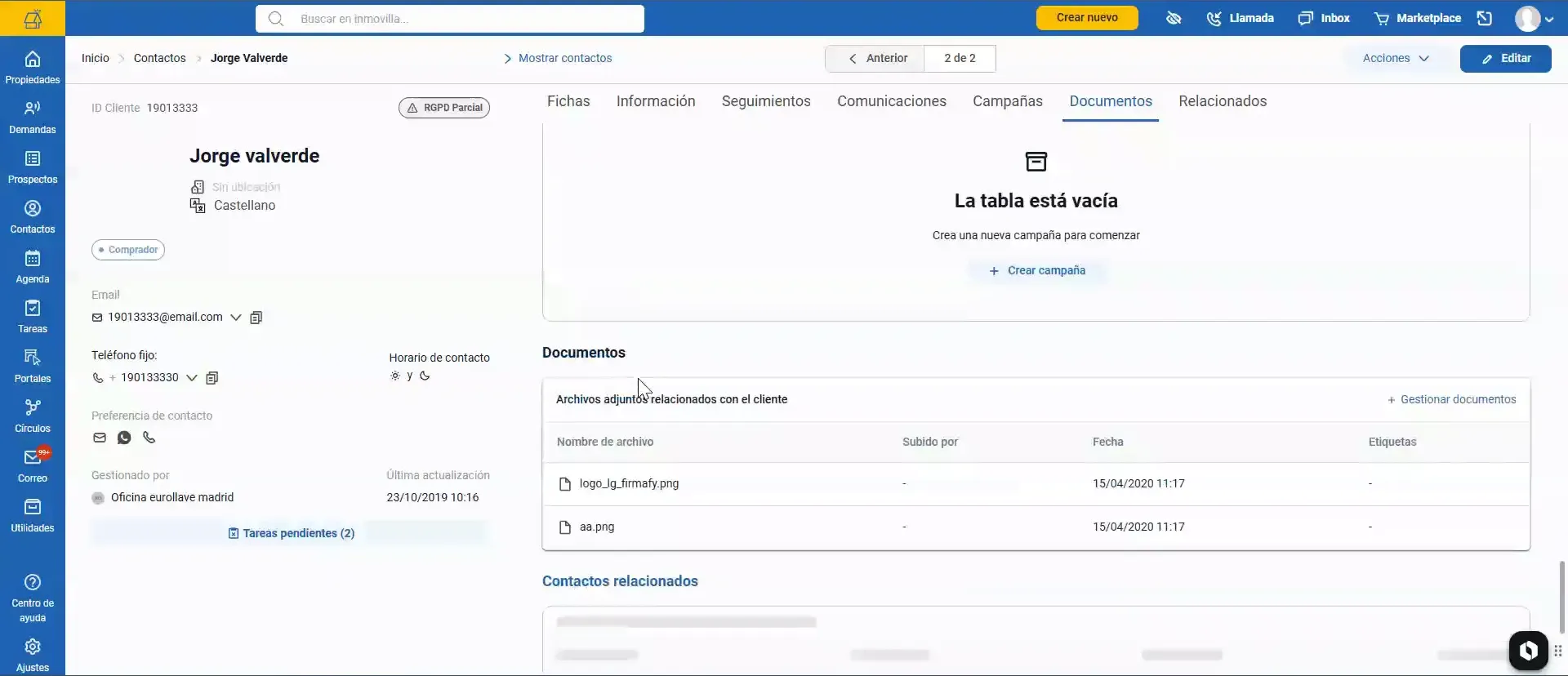
Task: Click the Editar button
Action: 1505,58
